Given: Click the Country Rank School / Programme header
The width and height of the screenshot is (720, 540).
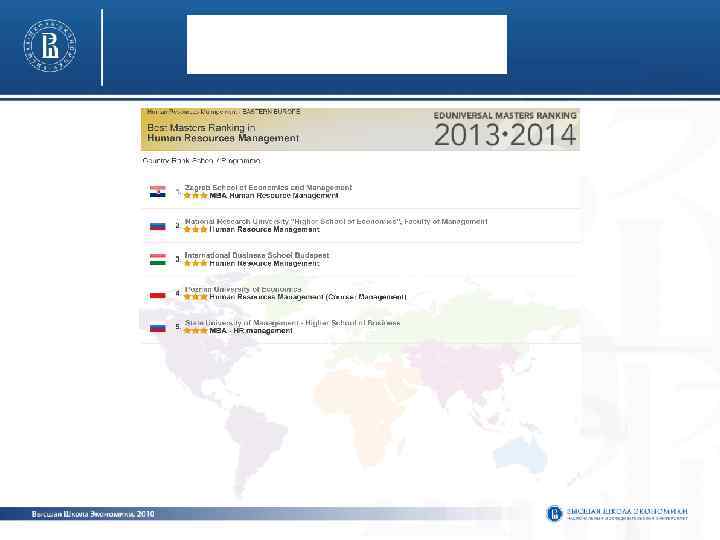Looking at the screenshot, I should (x=201, y=161).
